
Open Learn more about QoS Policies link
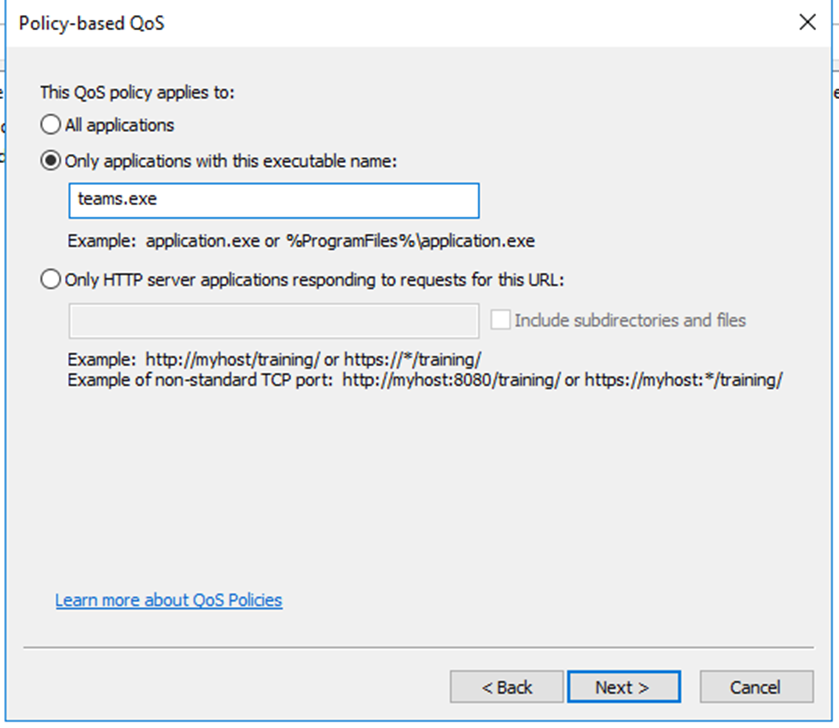pyautogui.click(x=169, y=600)
